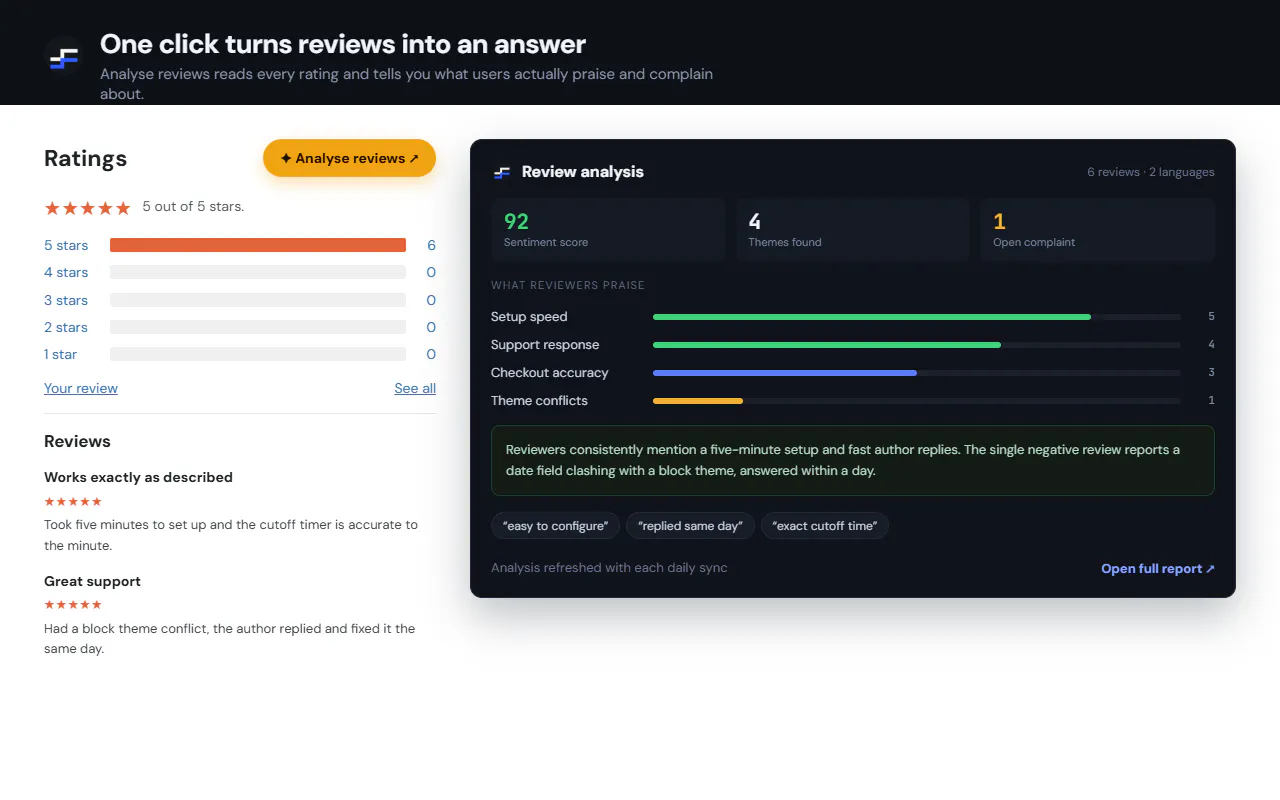The image size is (1280, 800).
Task: Open the full report link
Action: pos(1158,568)
